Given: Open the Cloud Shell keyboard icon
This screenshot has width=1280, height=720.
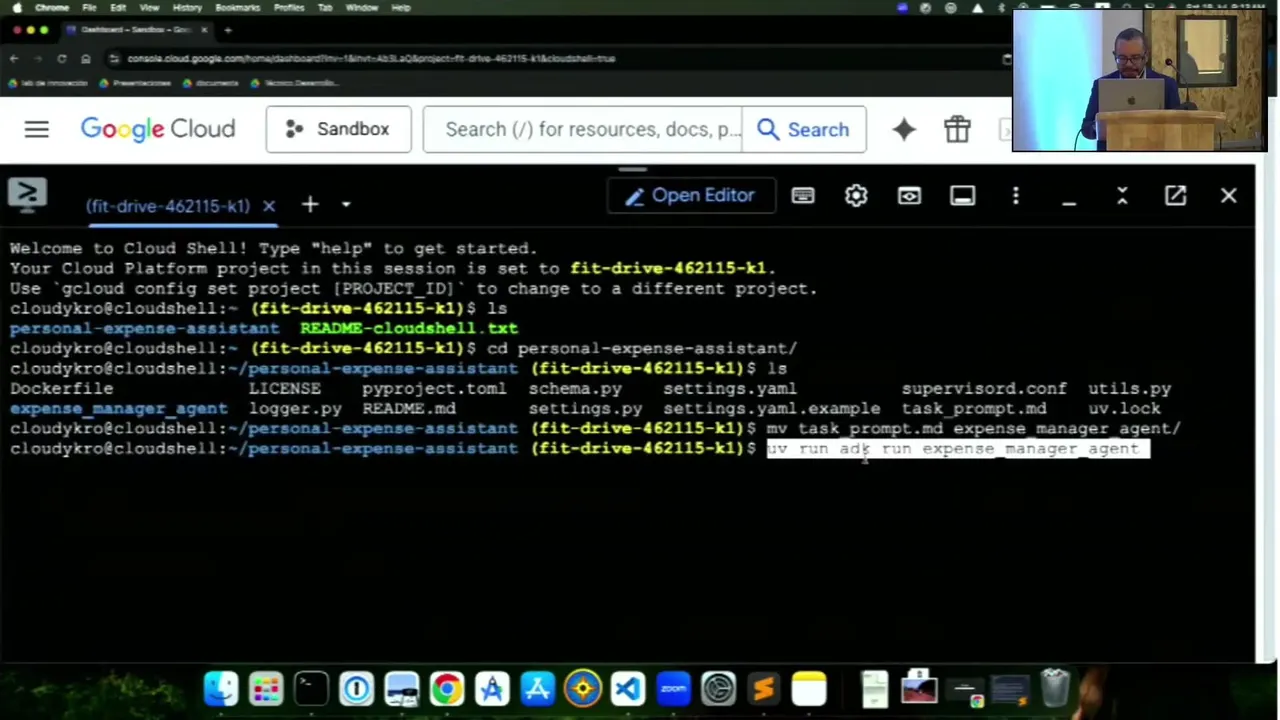Looking at the screenshot, I should click(803, 196).
